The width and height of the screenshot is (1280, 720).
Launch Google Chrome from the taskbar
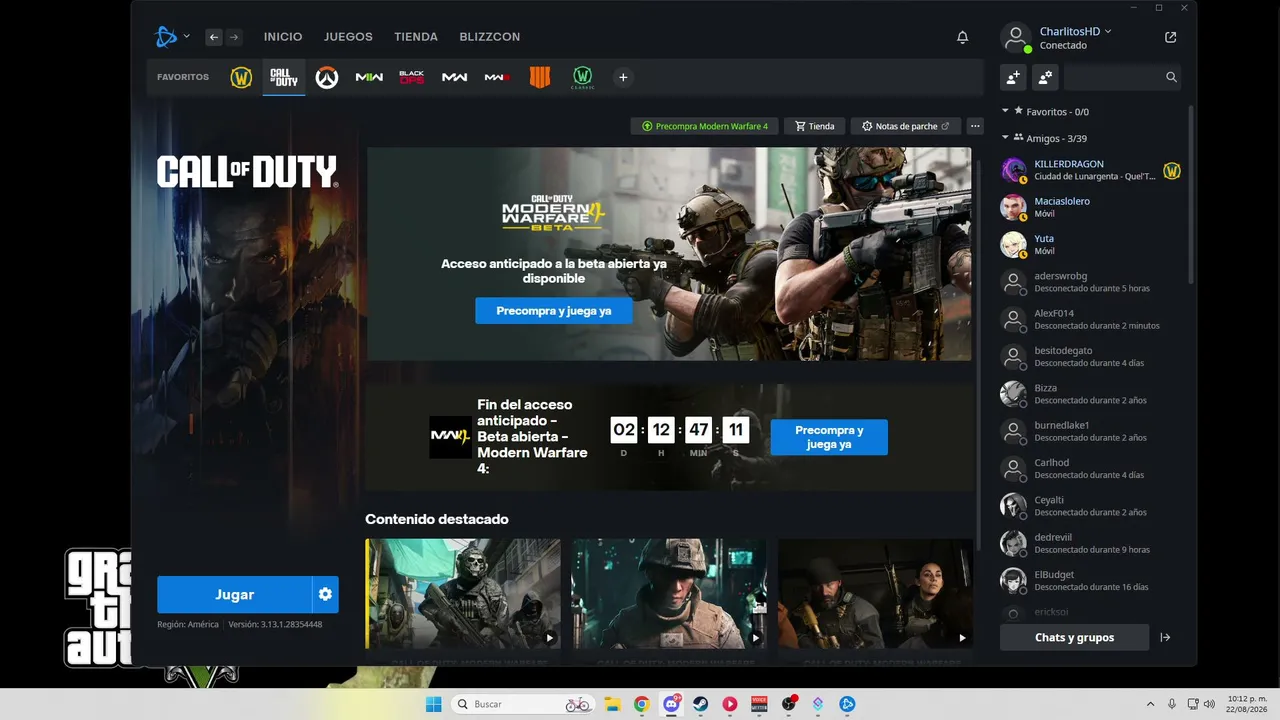tap(641, 704)
